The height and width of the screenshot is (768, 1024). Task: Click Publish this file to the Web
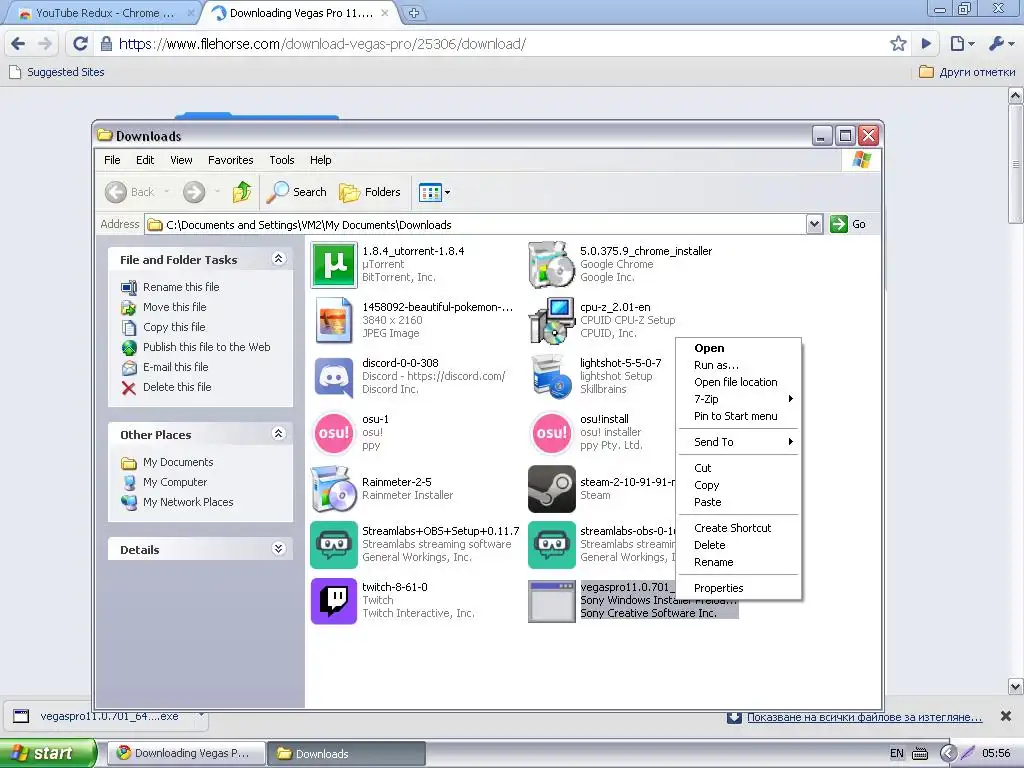pyautogui.click(x=206, y=347)
